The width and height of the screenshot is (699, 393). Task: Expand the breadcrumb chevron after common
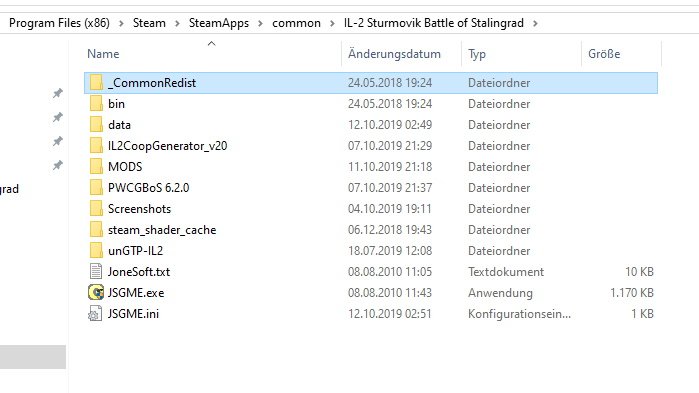coord(332,23)
